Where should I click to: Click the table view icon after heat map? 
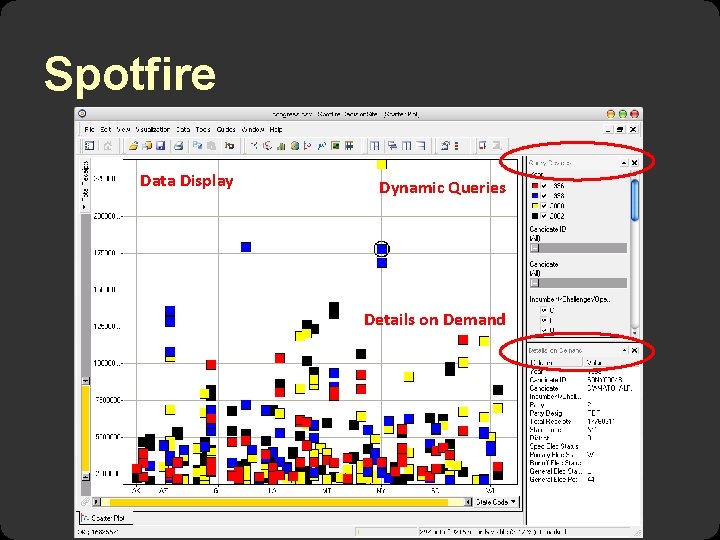pyautogui.click(x=349, y=146)
